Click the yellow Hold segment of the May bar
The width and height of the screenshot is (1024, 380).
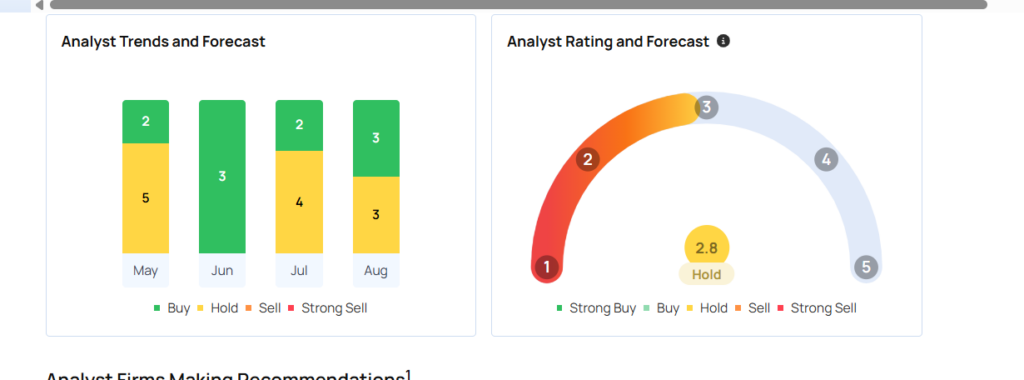[146, 198]
